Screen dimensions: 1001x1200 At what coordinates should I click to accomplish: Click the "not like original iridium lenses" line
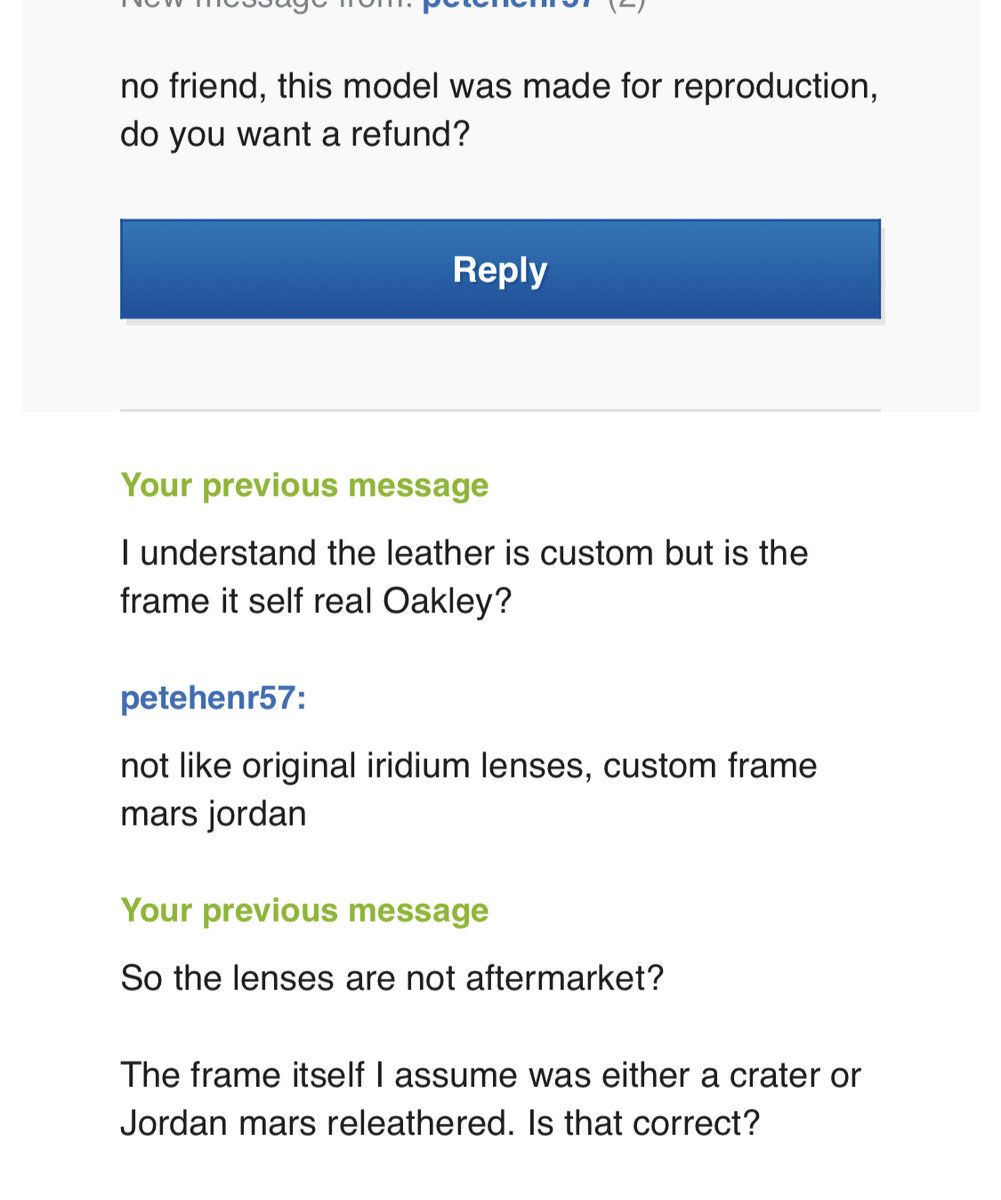click(468, 765)
